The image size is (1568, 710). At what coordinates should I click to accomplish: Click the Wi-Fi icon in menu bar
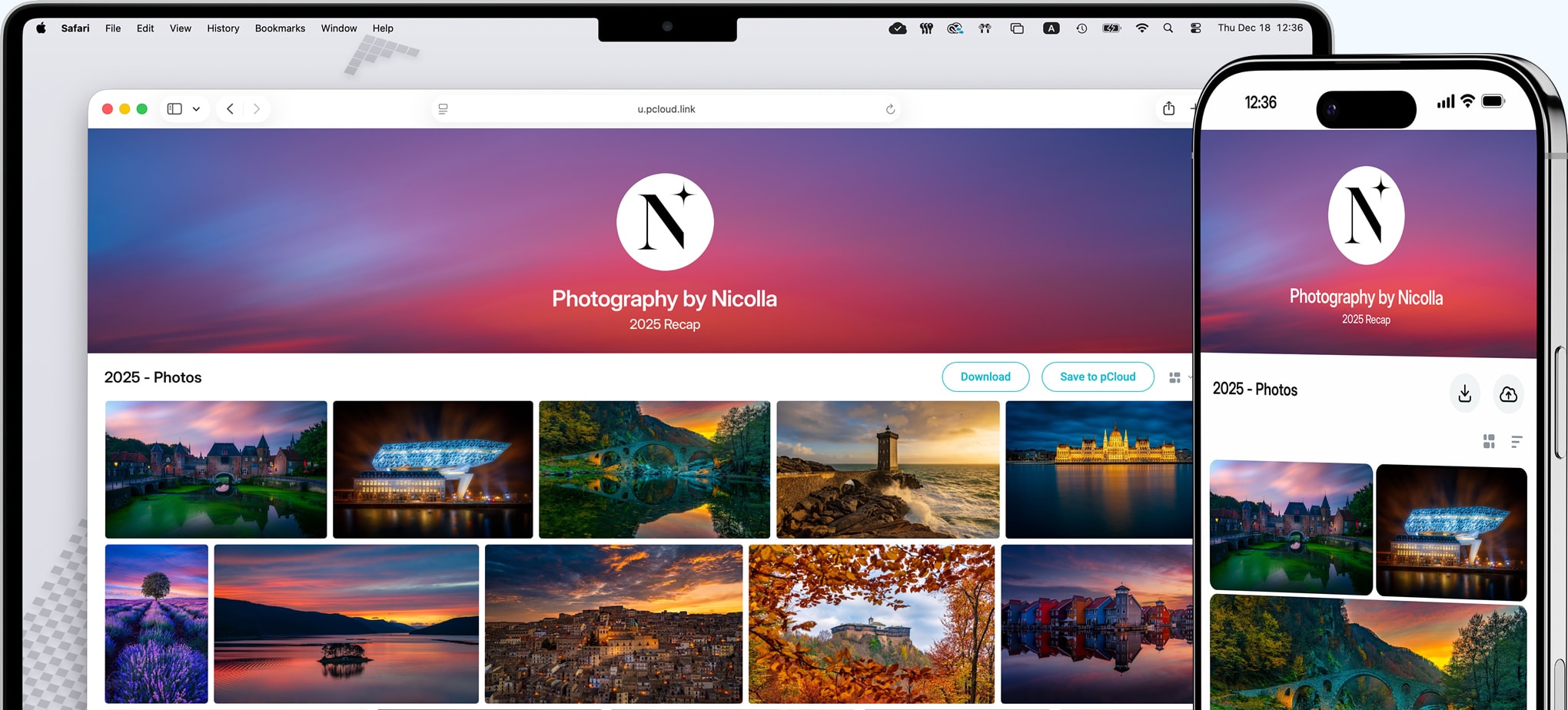click(1142, 28)
